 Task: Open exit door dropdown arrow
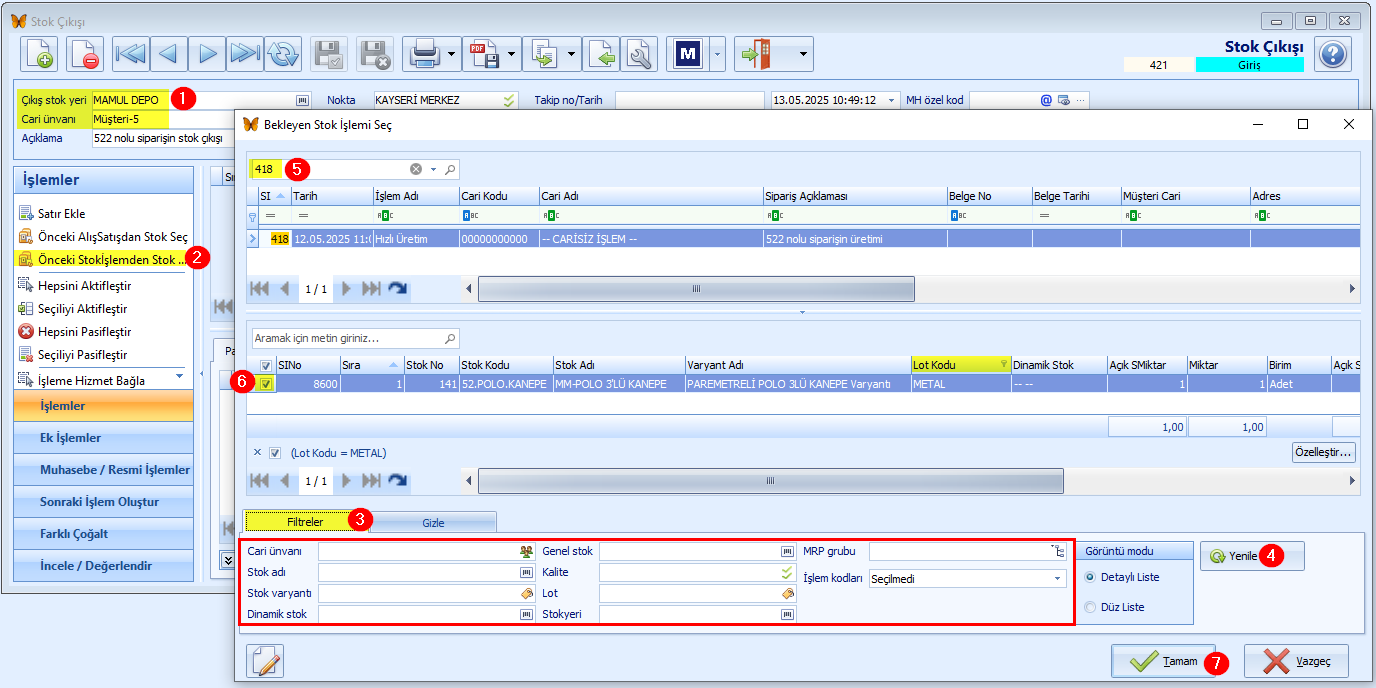click(801, 54)
